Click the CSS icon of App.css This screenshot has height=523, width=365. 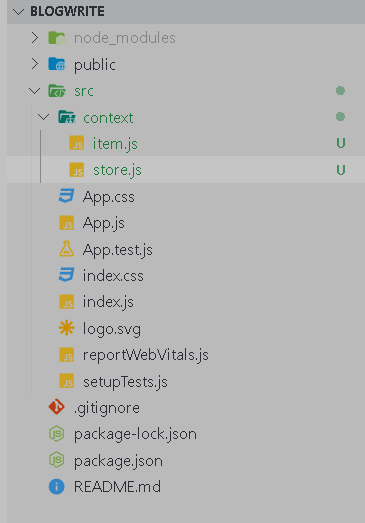66,196
